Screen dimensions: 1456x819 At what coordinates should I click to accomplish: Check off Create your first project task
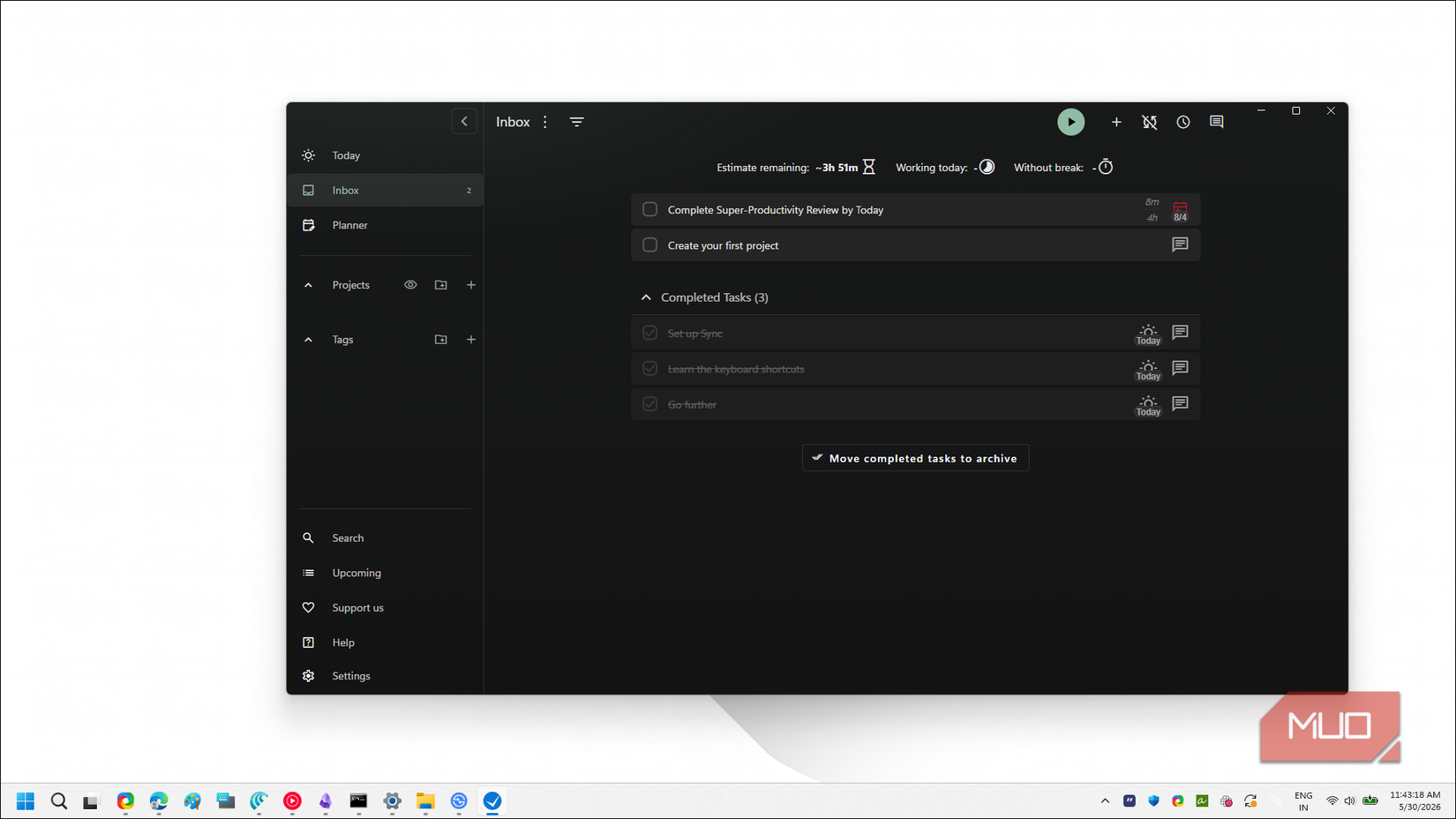click(x=650, y=245)
